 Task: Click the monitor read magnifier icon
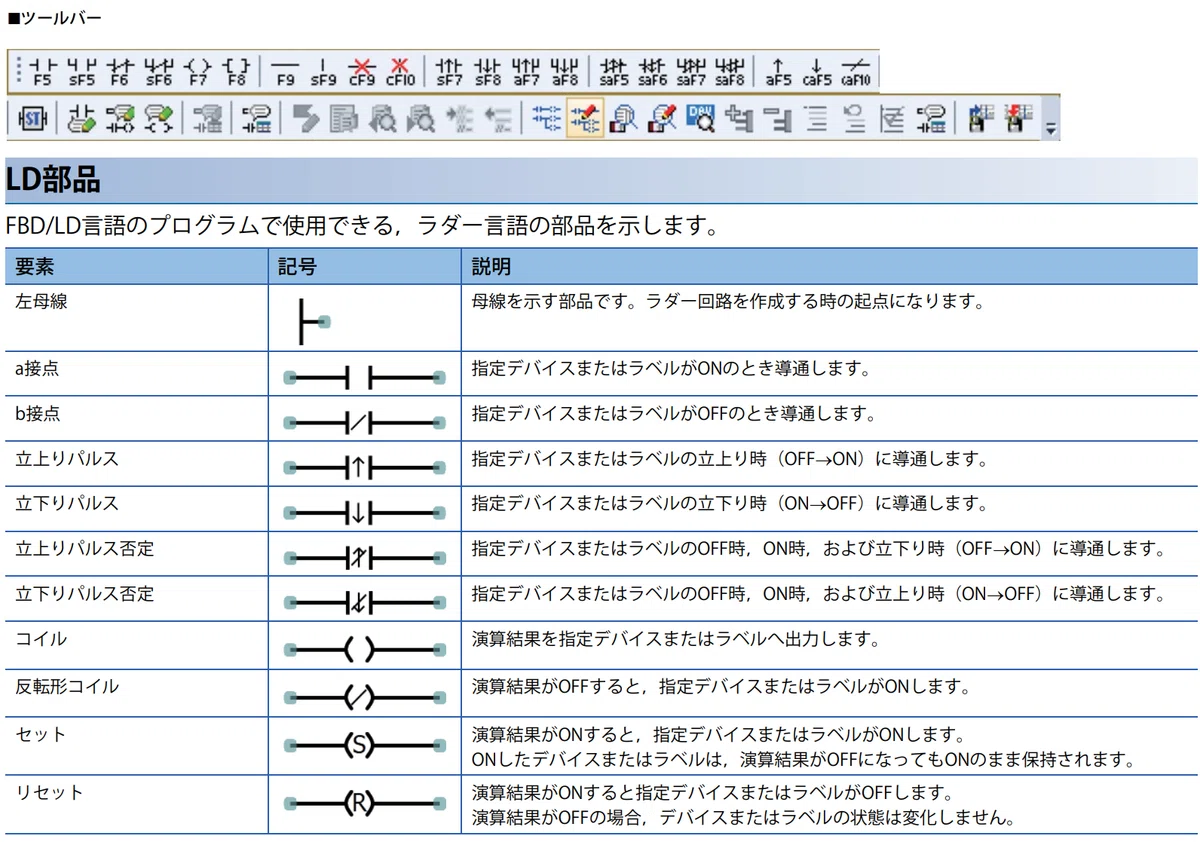point(622,119)
